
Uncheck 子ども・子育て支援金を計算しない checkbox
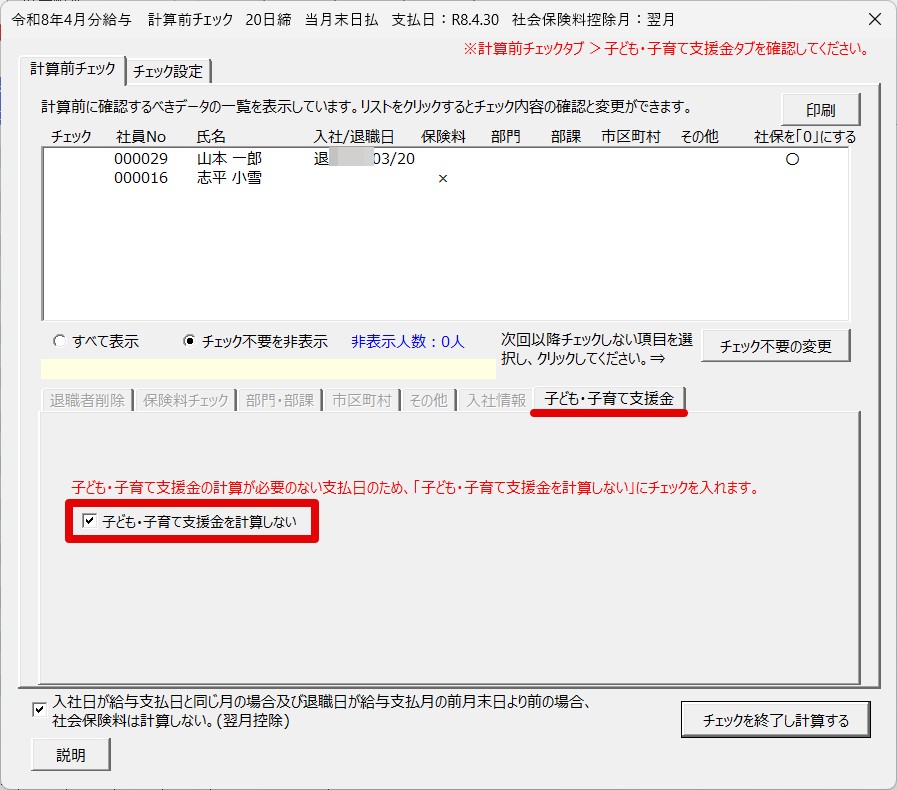pyautogui.click(x=90, y=521)
